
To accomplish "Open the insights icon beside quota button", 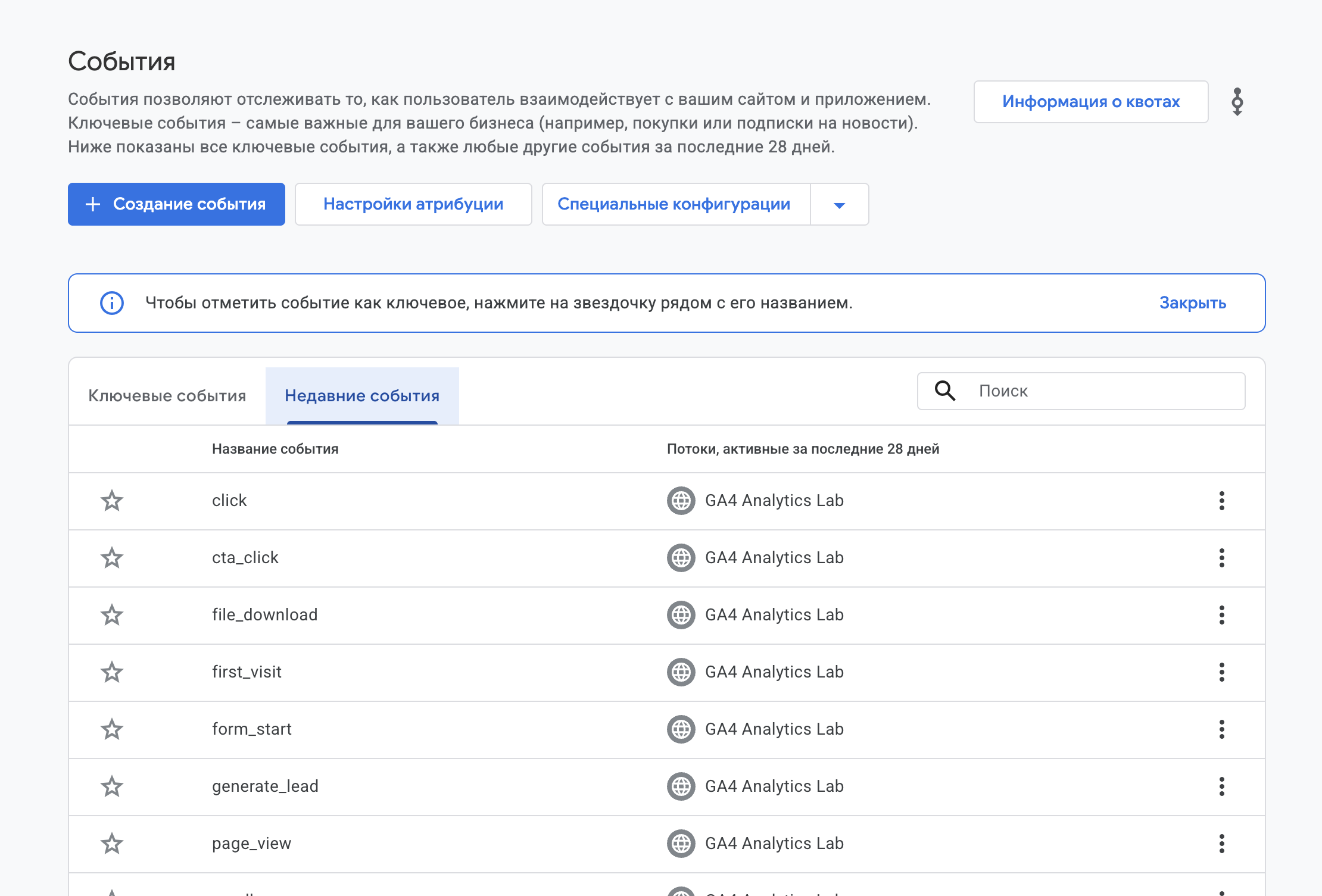I will tap(1237, 102).
